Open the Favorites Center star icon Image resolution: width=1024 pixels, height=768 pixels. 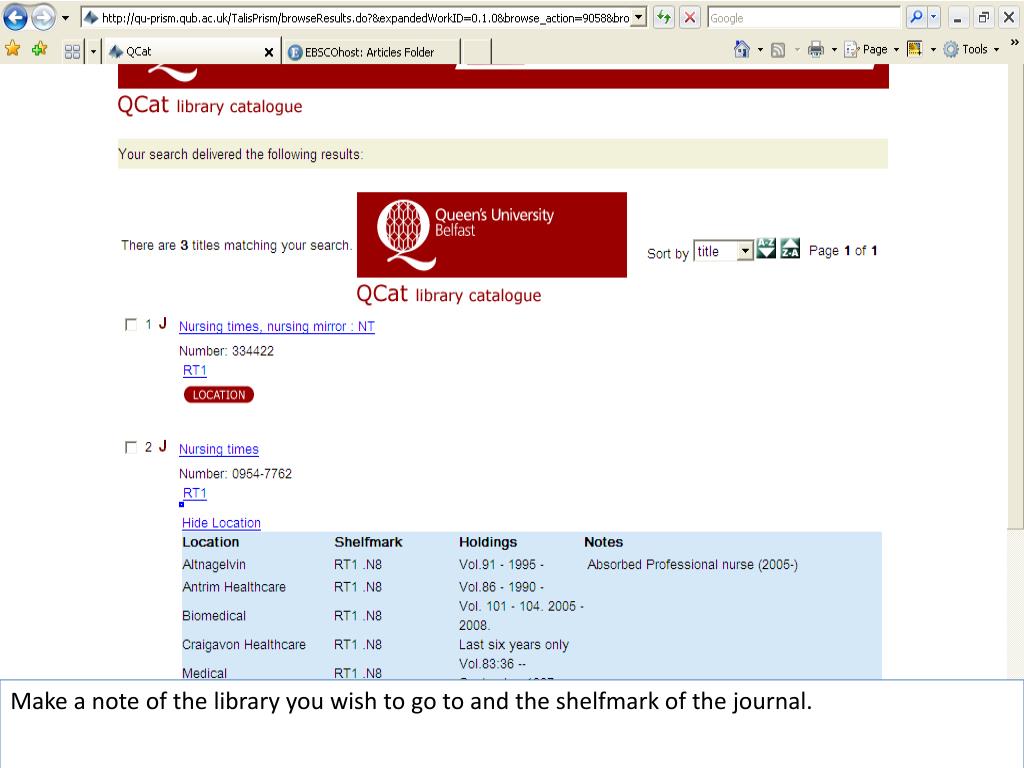[12, 49]
